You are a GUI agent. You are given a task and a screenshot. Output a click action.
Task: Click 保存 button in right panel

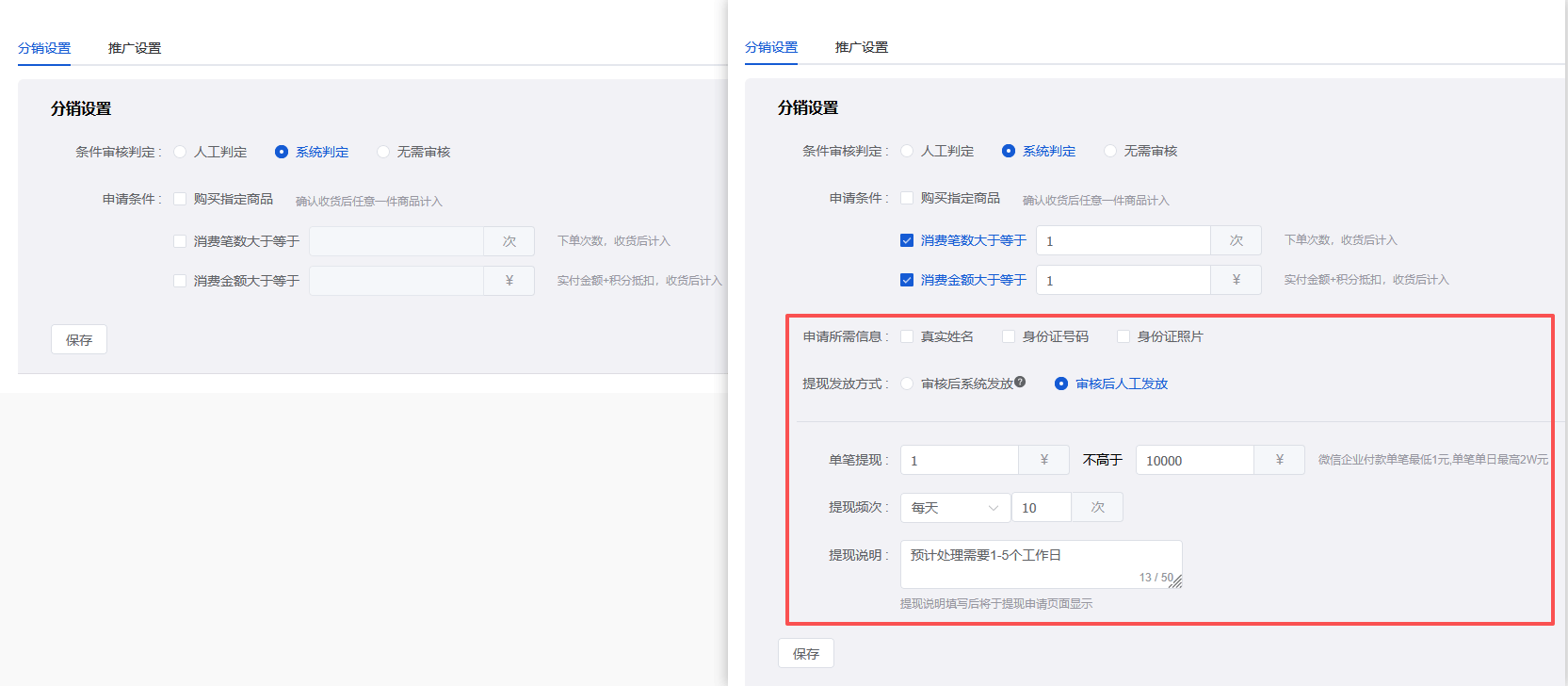[x=806, y=653]
